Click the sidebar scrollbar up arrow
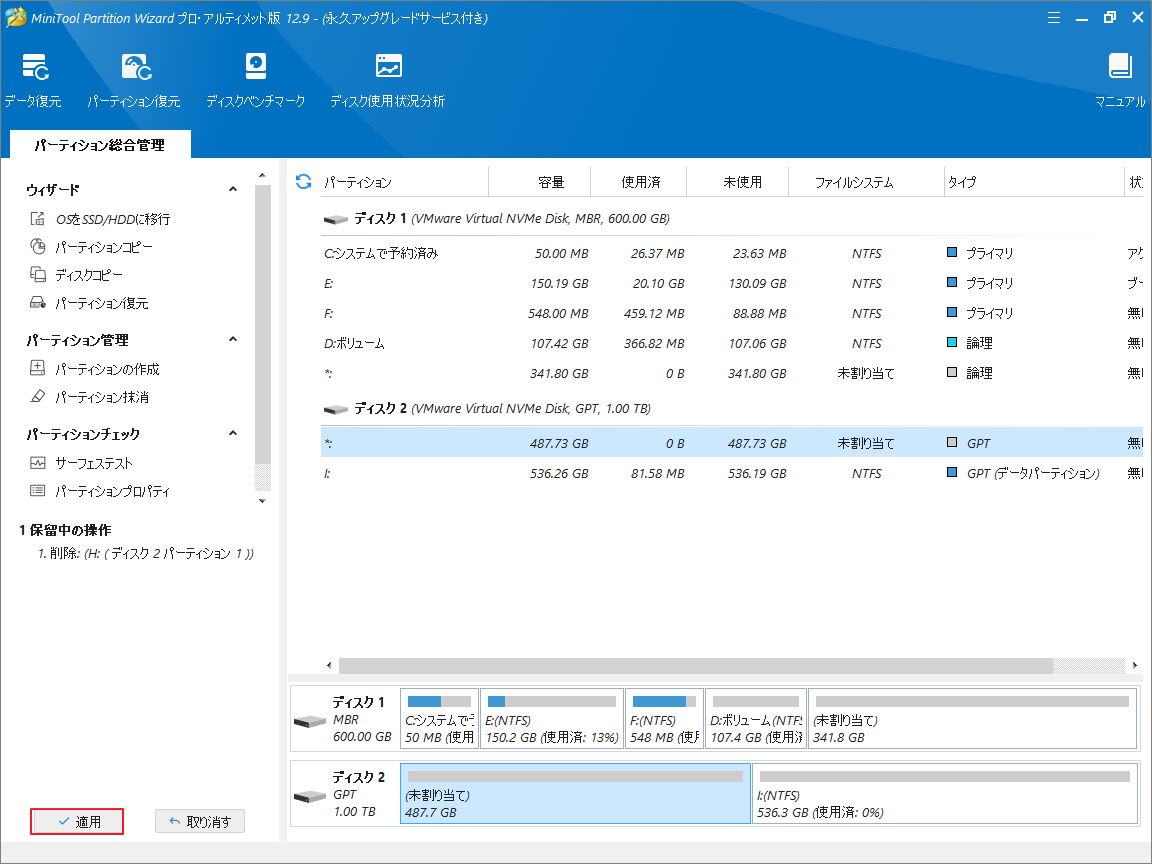 click(262, 175)
